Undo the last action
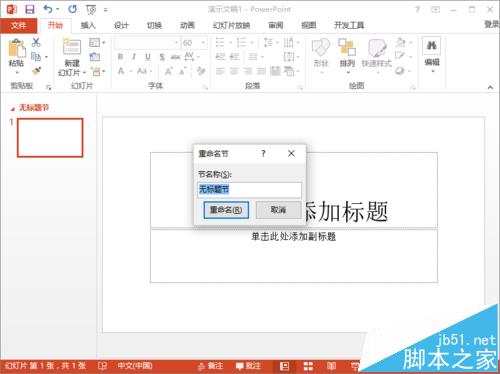Viewport: 500px width, 374px height. [48, 9]
